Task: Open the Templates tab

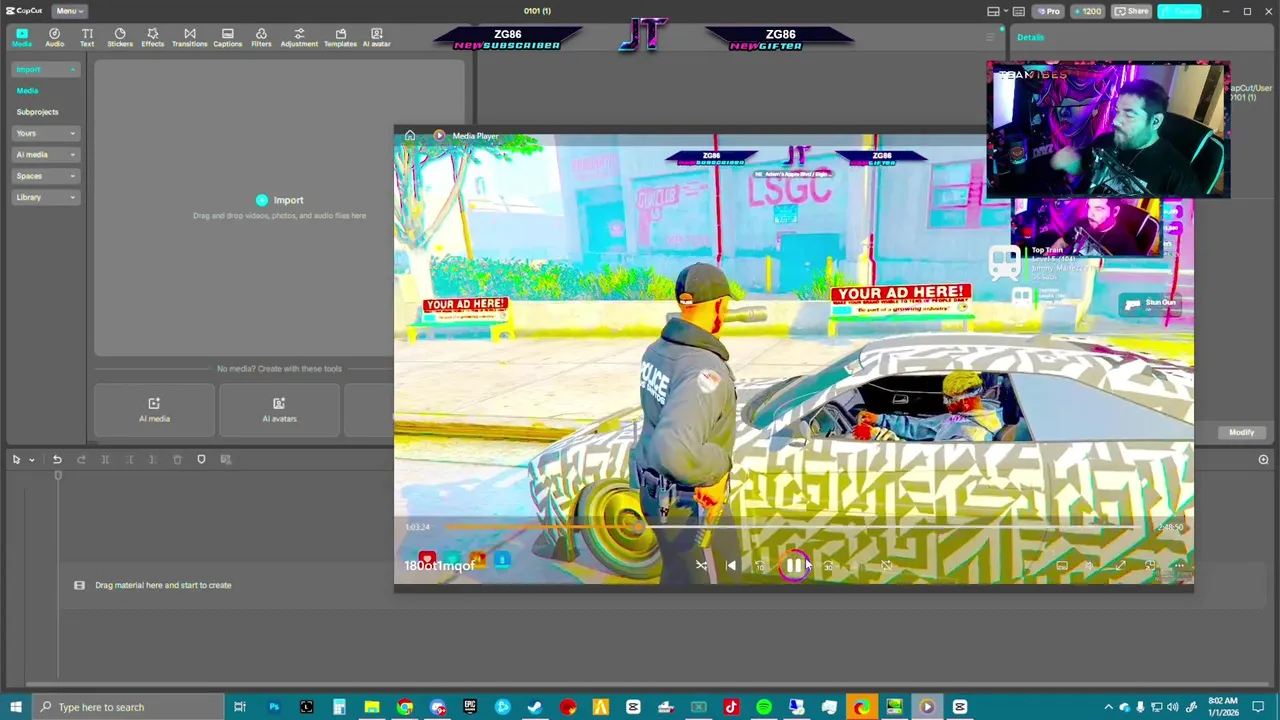Action: (340, 37)
